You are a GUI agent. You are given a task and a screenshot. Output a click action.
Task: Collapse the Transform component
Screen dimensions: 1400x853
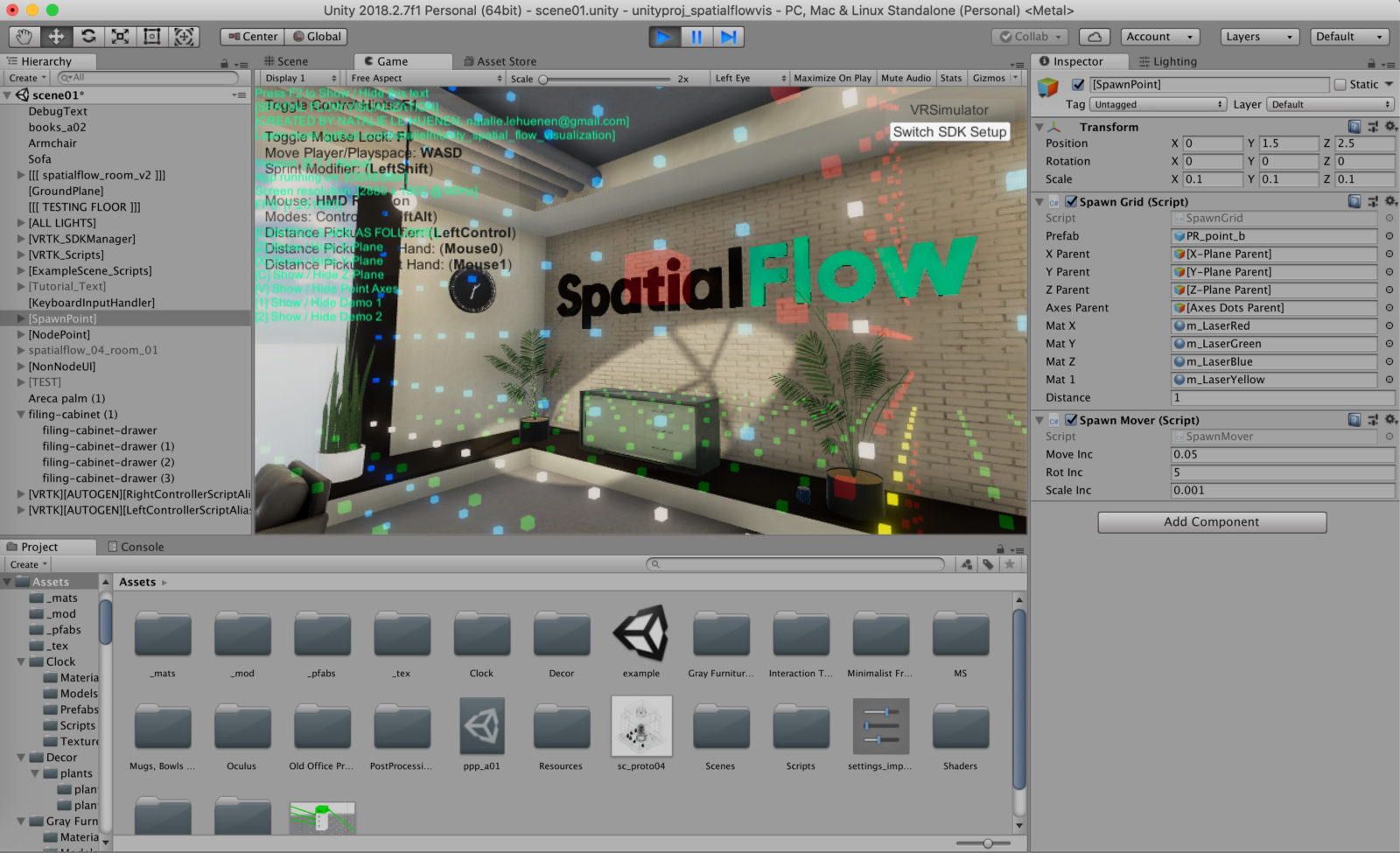point(1039,127)
